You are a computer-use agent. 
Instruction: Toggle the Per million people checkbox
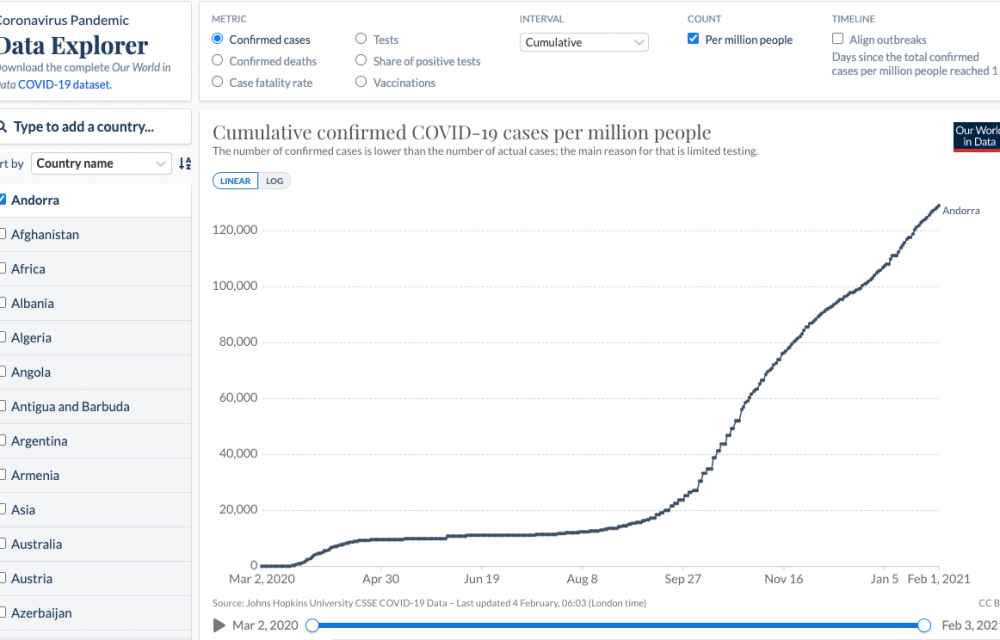coord(694,40)
